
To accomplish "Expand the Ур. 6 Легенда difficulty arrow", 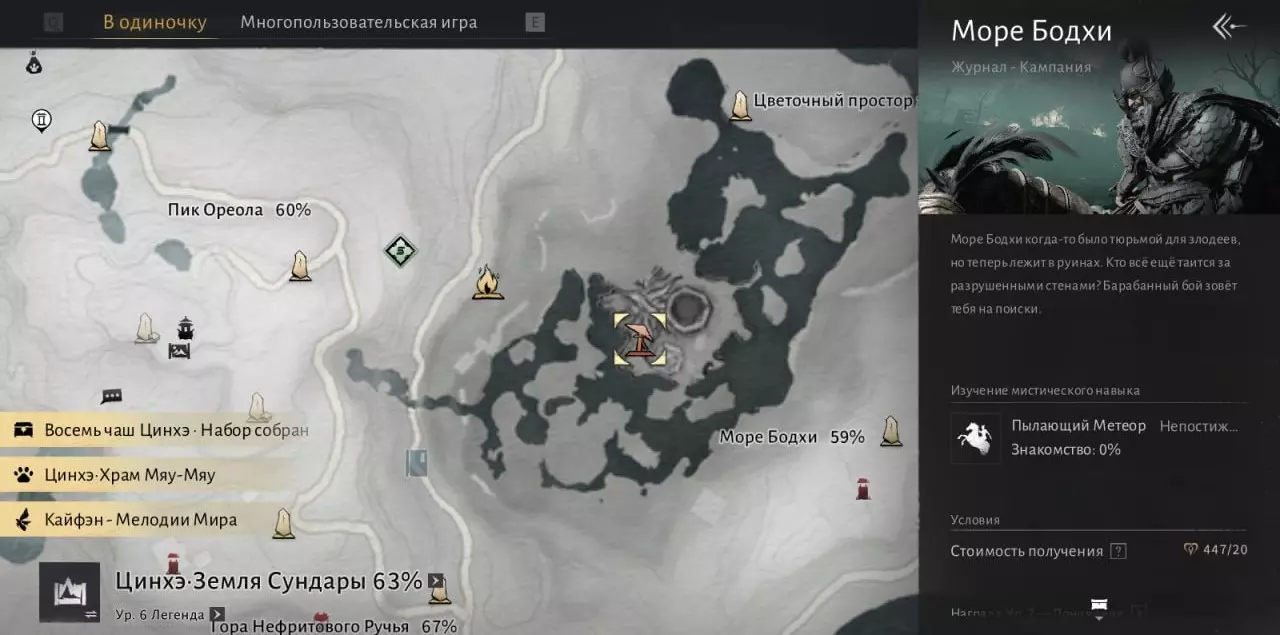I will (x=217, y=614).
